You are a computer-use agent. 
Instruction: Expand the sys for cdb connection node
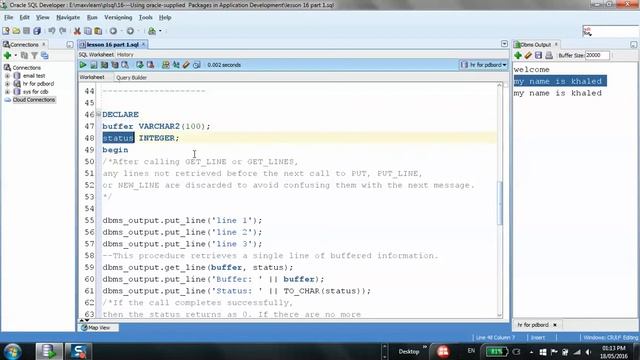coord(7,92)
